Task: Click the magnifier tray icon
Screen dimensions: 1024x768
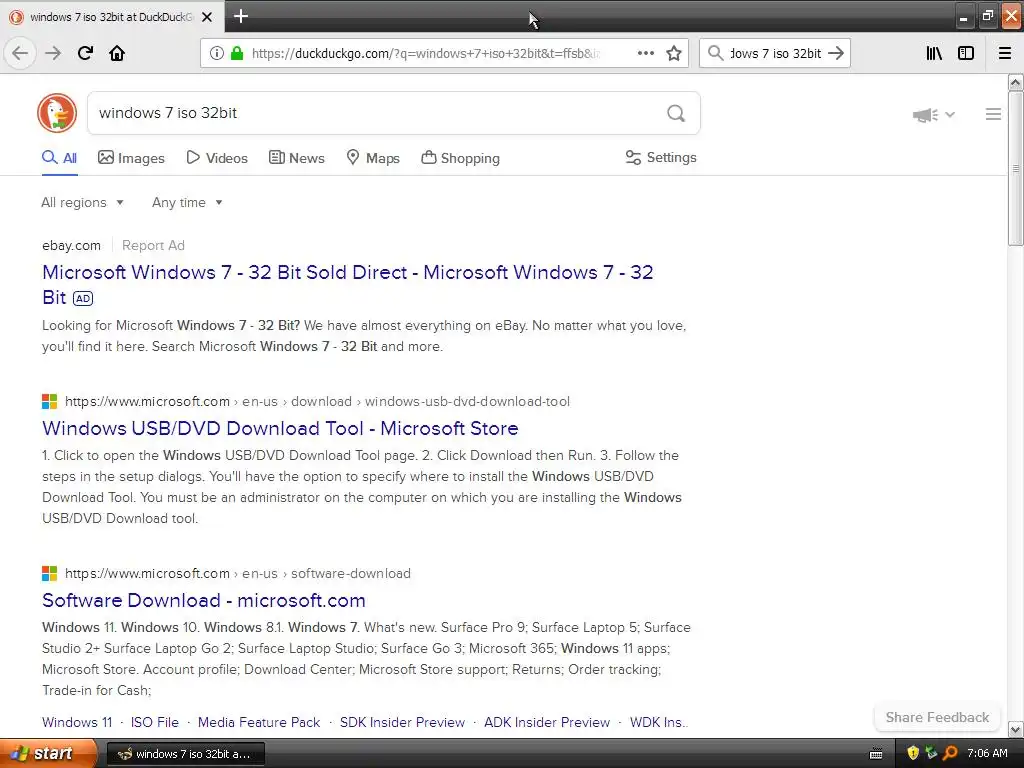Action: pyautogui.click(x=950, y=753)
